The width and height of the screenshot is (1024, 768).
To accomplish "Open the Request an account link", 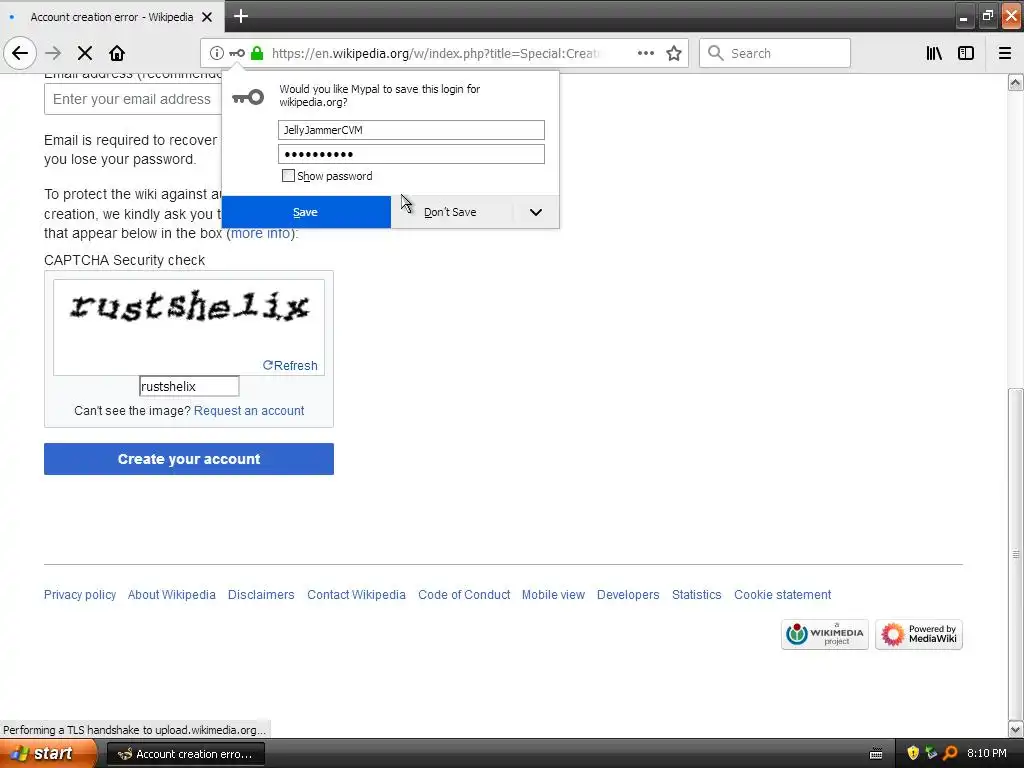I will (x=249, y=411).
